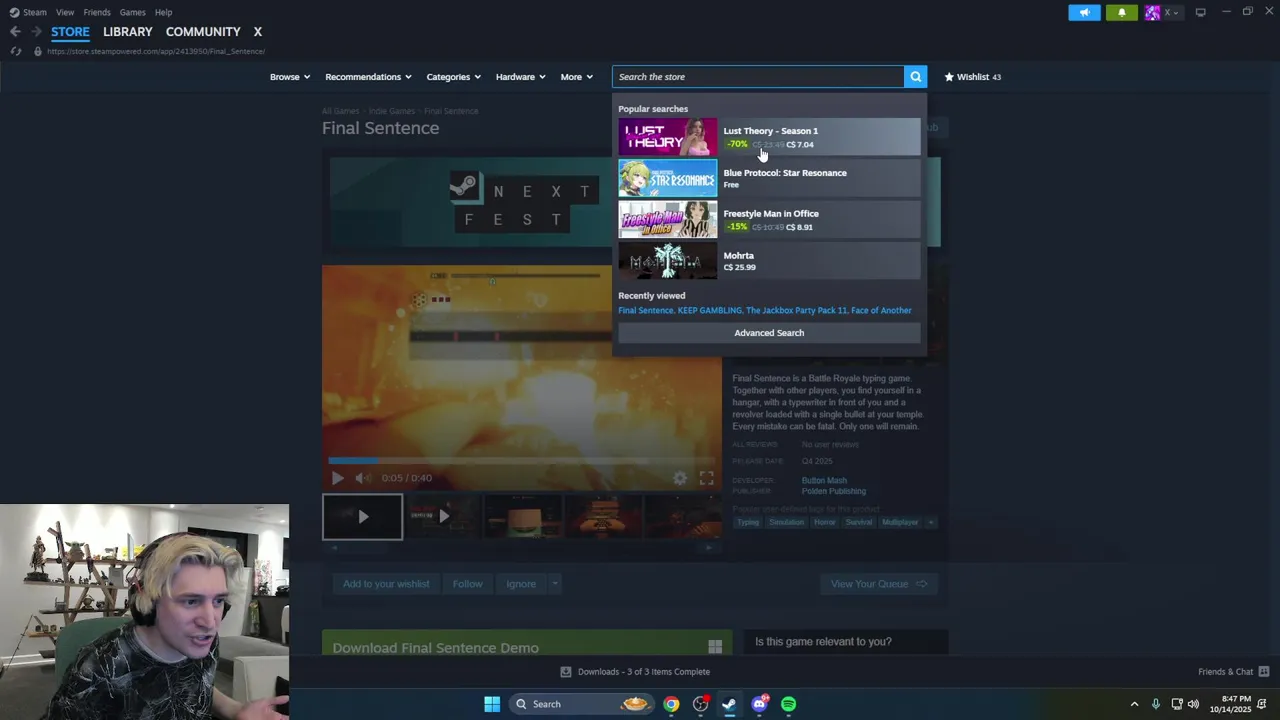Switch to the STORE tab
The width and height of the screenshot is (1280, 720).
[70, 32]
